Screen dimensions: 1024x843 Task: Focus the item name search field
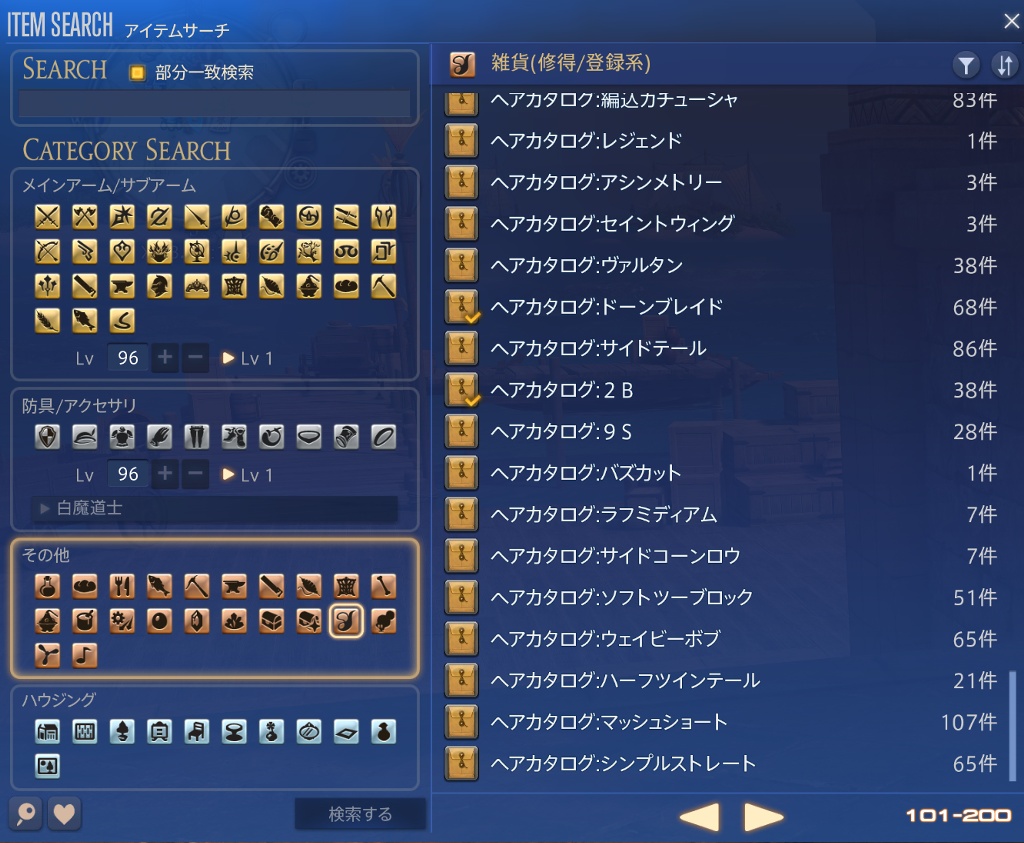215,103
